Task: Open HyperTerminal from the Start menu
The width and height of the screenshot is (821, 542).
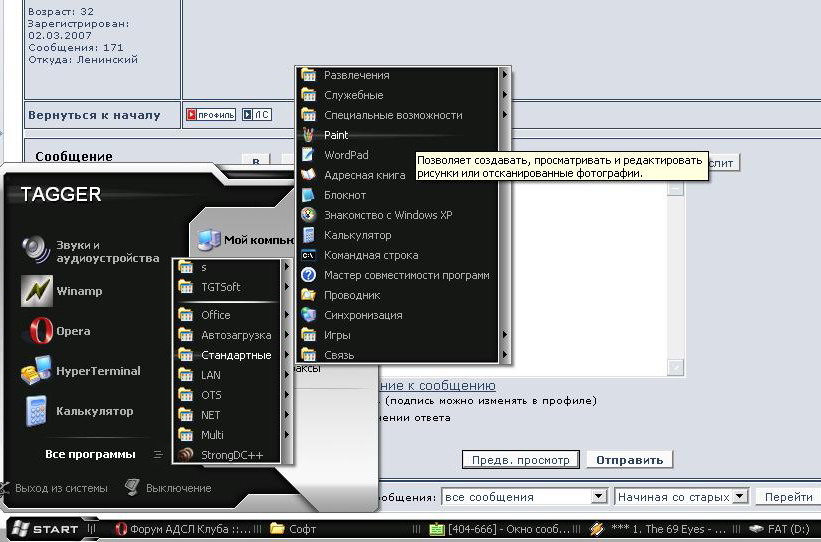Action: point(81,371)
